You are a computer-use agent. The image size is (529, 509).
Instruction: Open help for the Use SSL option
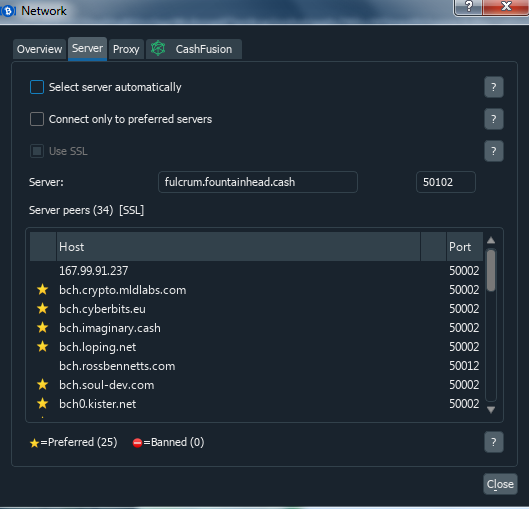494,151
